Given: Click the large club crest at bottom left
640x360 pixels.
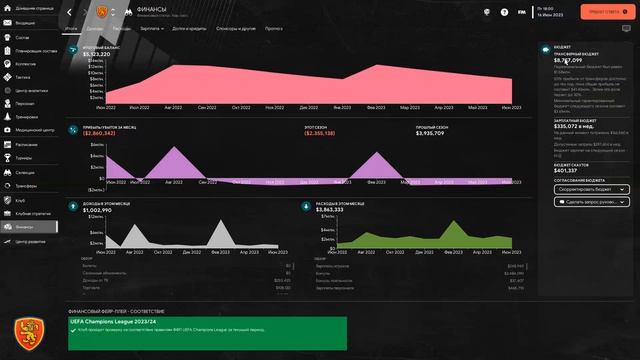Looking at the screenshot, I should coord(29,334).
